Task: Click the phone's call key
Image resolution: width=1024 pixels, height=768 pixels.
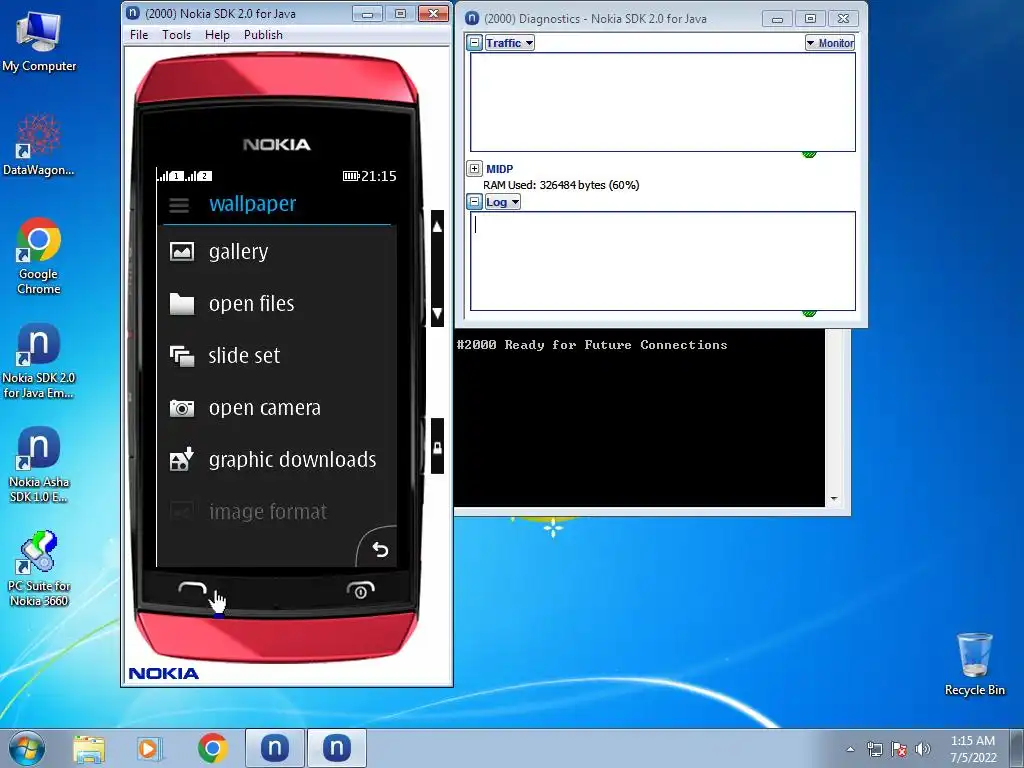Action: tap(192, 589)
